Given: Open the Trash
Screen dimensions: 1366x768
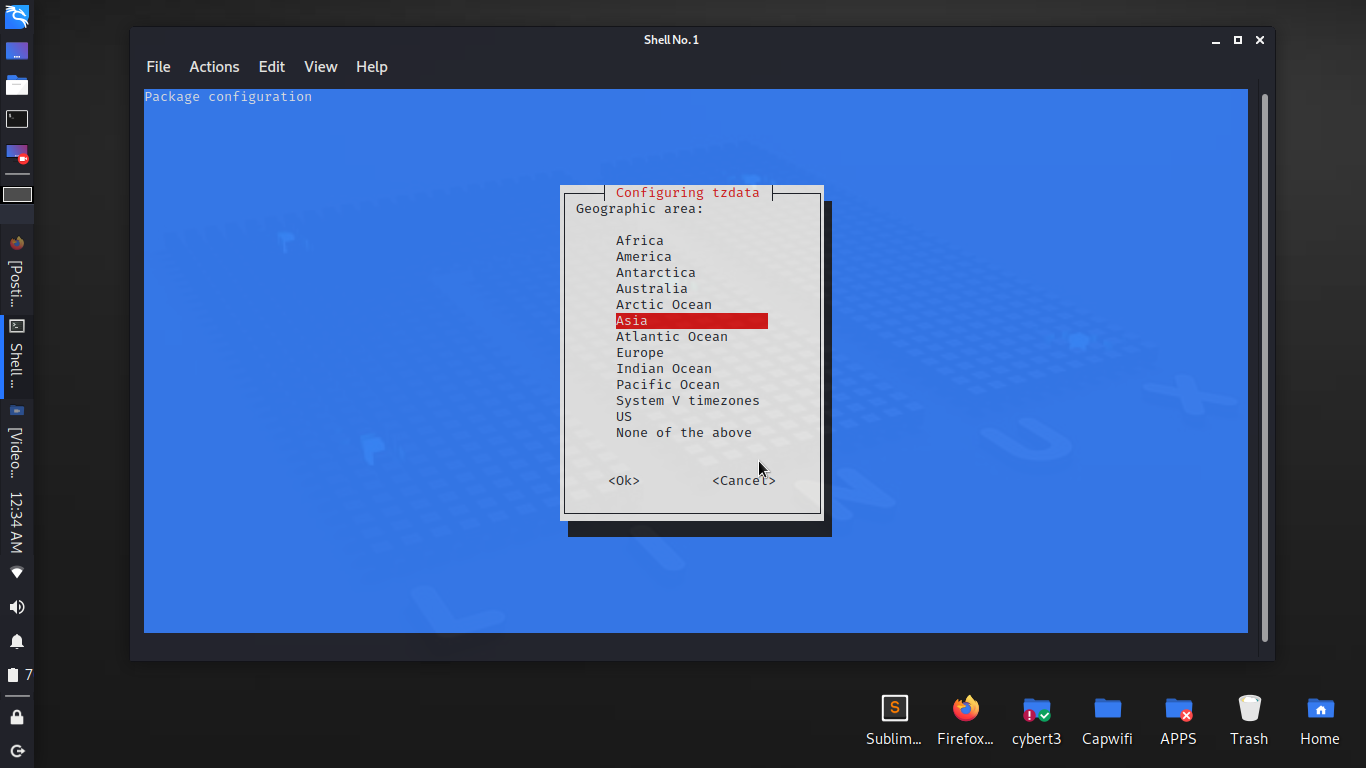Looking at the screenshot, I should click(x=1249, y=712).
